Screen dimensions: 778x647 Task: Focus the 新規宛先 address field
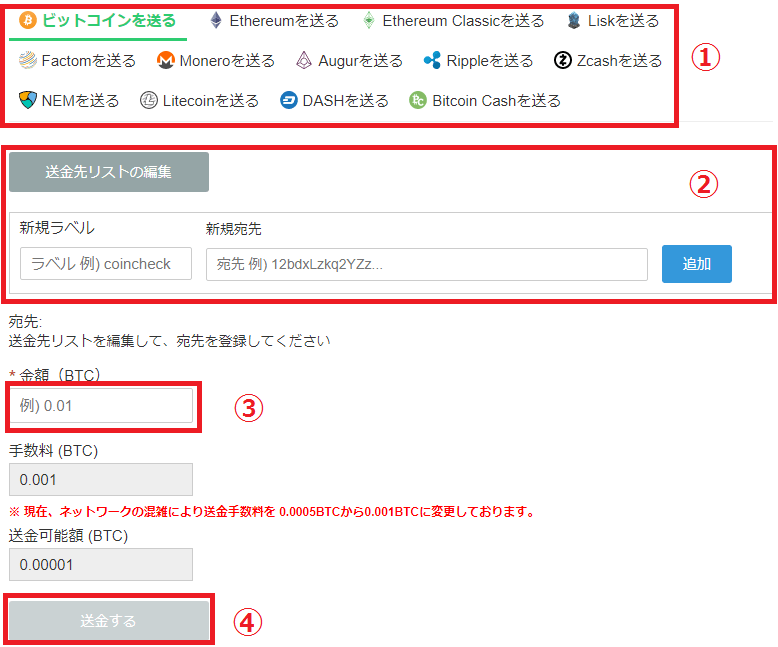[427, 264]
